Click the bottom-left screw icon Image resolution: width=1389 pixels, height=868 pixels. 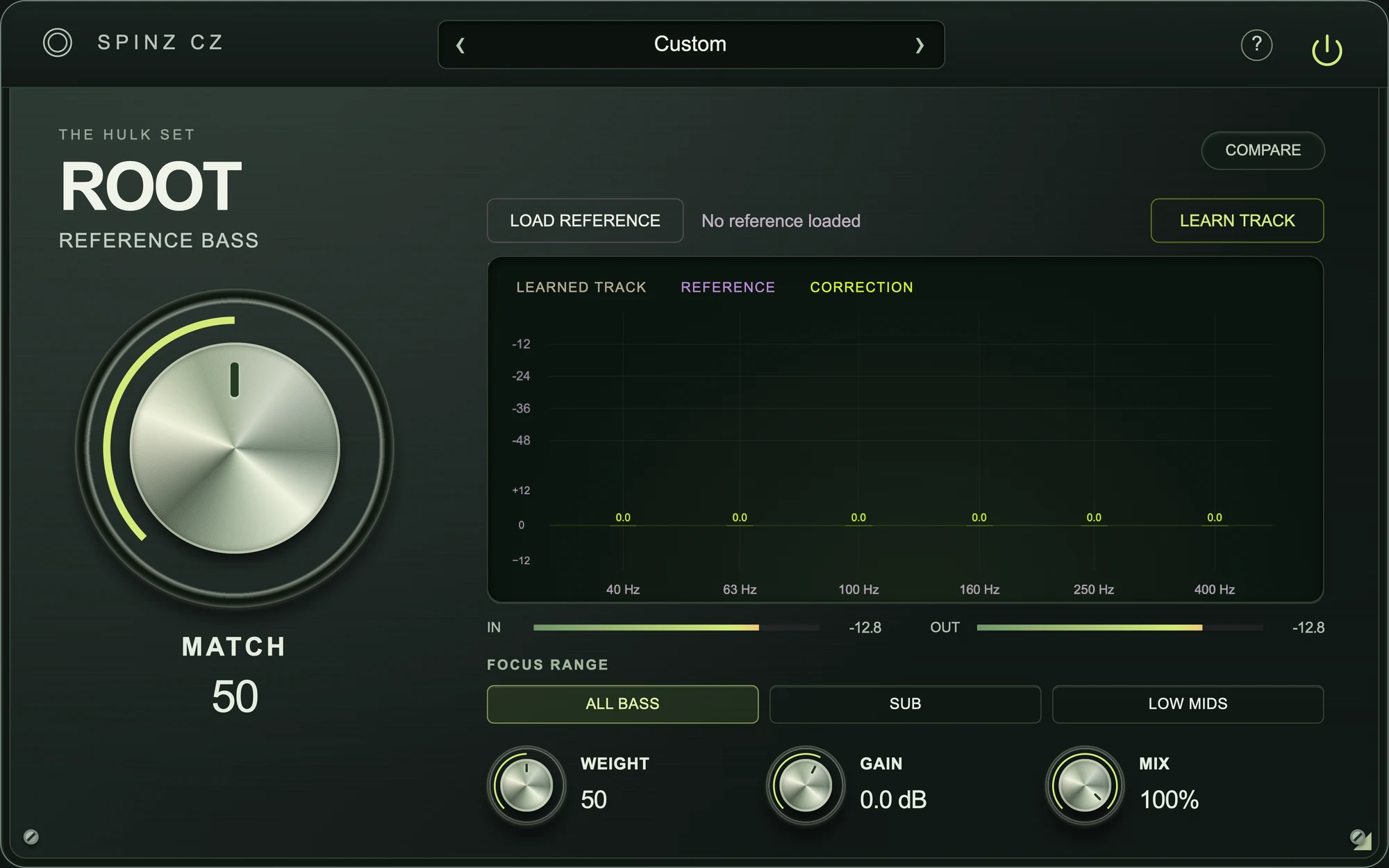coord(31,837)
